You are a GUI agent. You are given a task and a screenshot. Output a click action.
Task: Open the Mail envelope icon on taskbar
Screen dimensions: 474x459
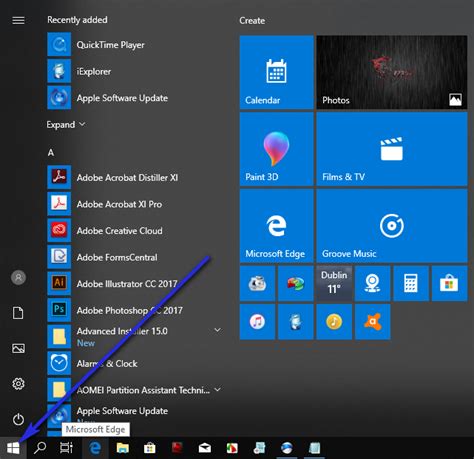pos(205,448)
